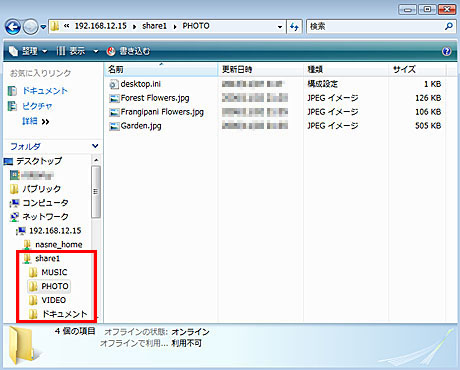Select nasne_home shared folder

pos(59,245)
